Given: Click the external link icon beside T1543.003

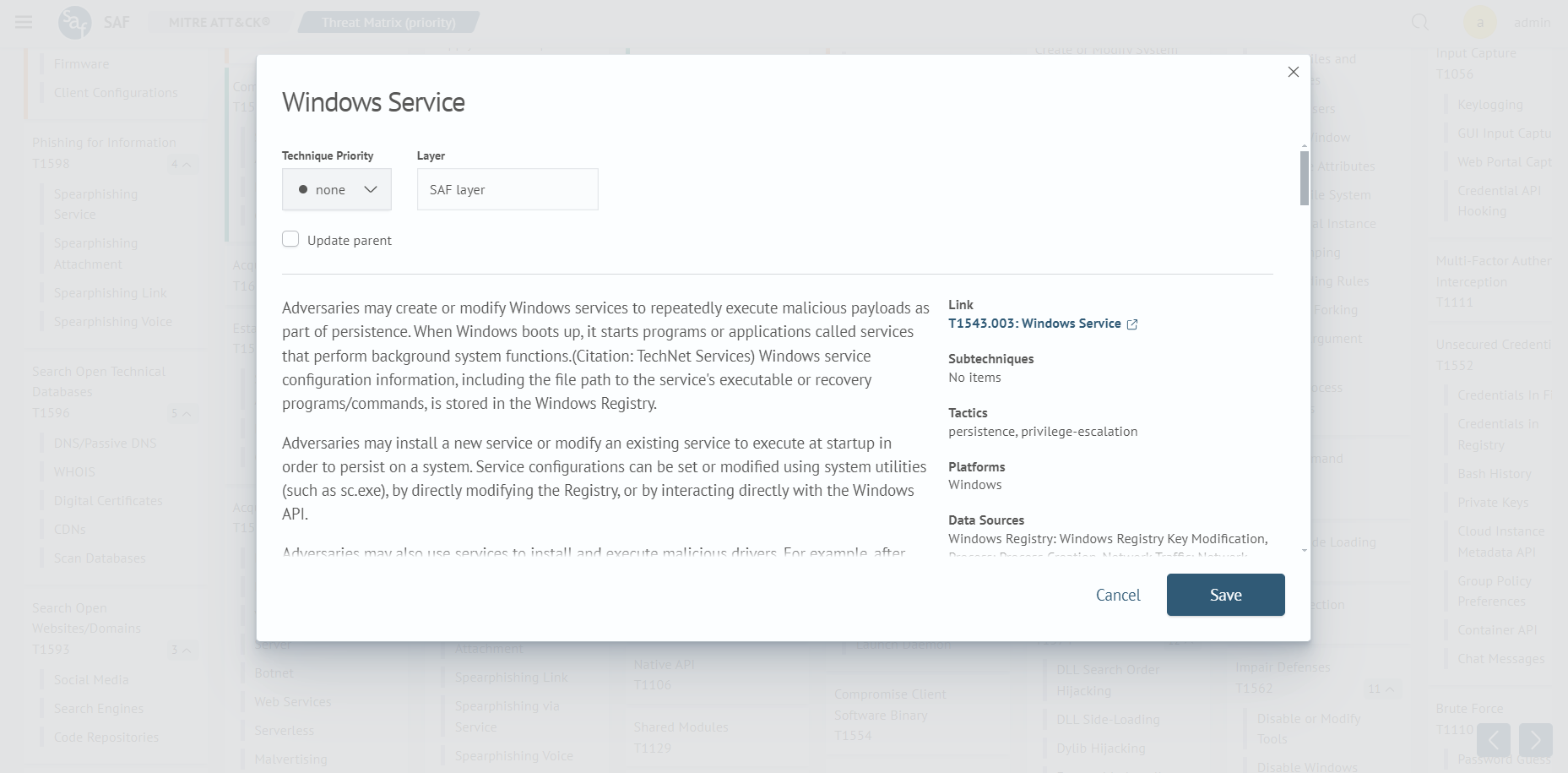Looking at the screenshot, I should tap(1132, 324).
